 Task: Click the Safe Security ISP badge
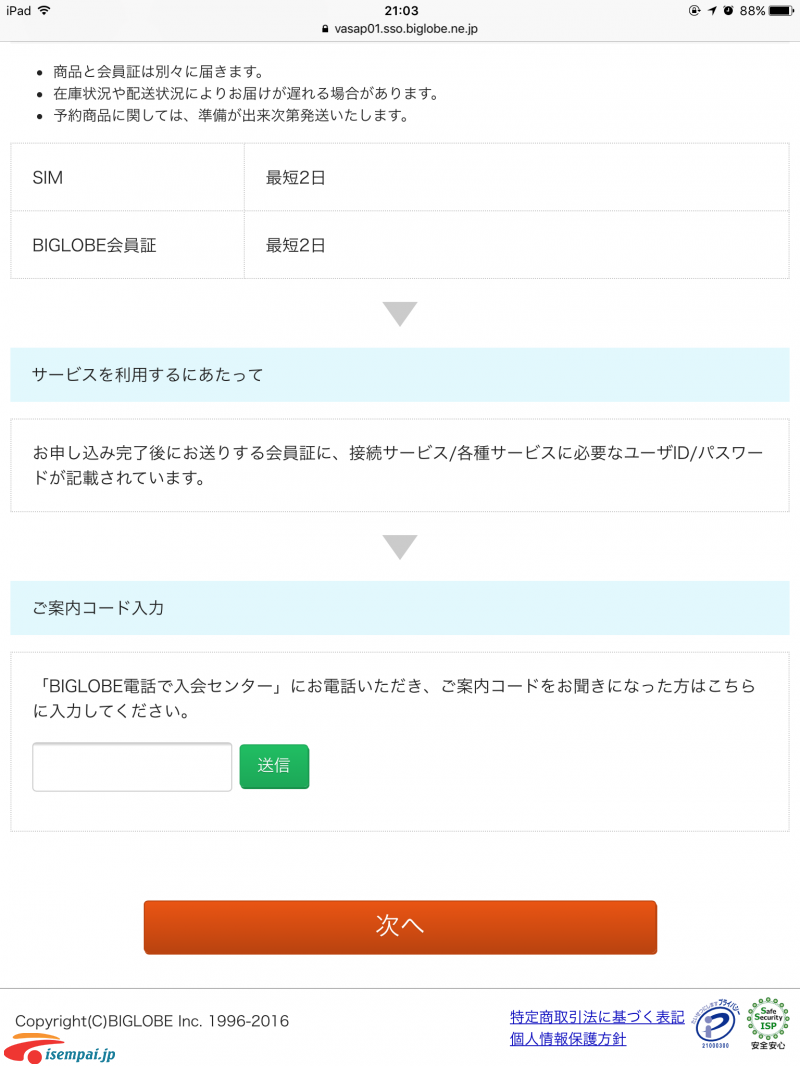pos(768,1023)
